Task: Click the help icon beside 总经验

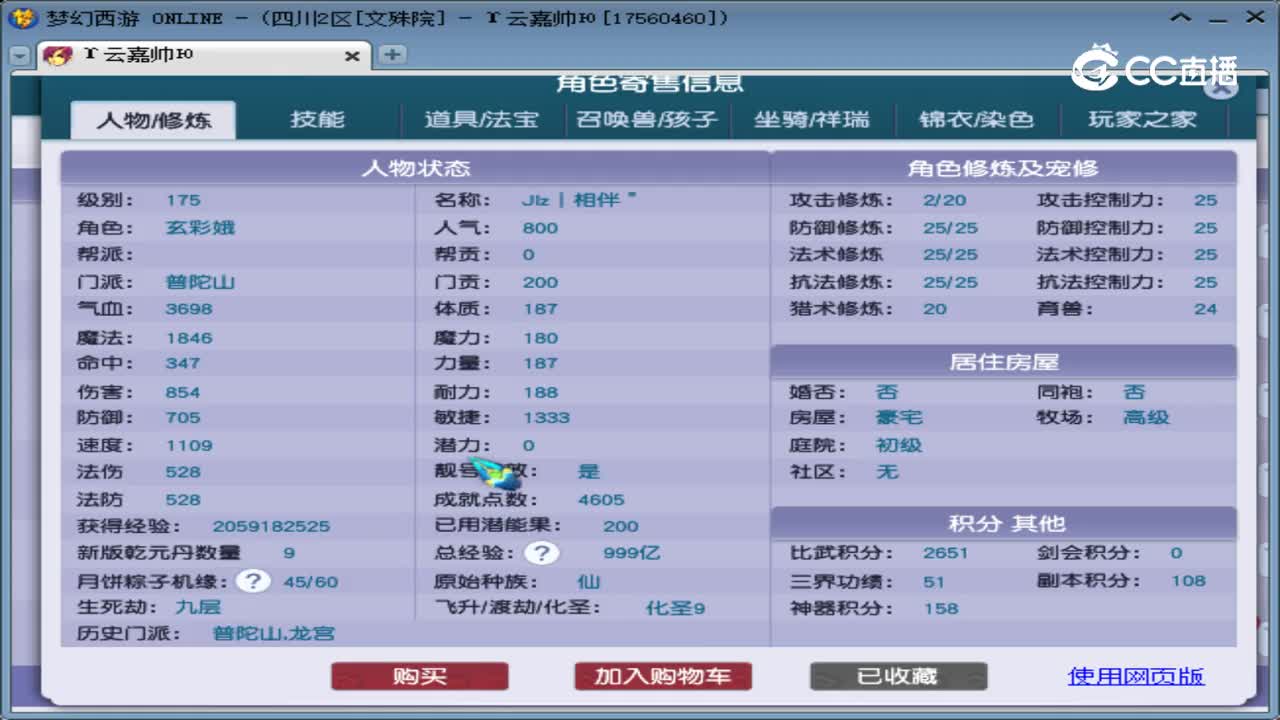Action: 541,553
